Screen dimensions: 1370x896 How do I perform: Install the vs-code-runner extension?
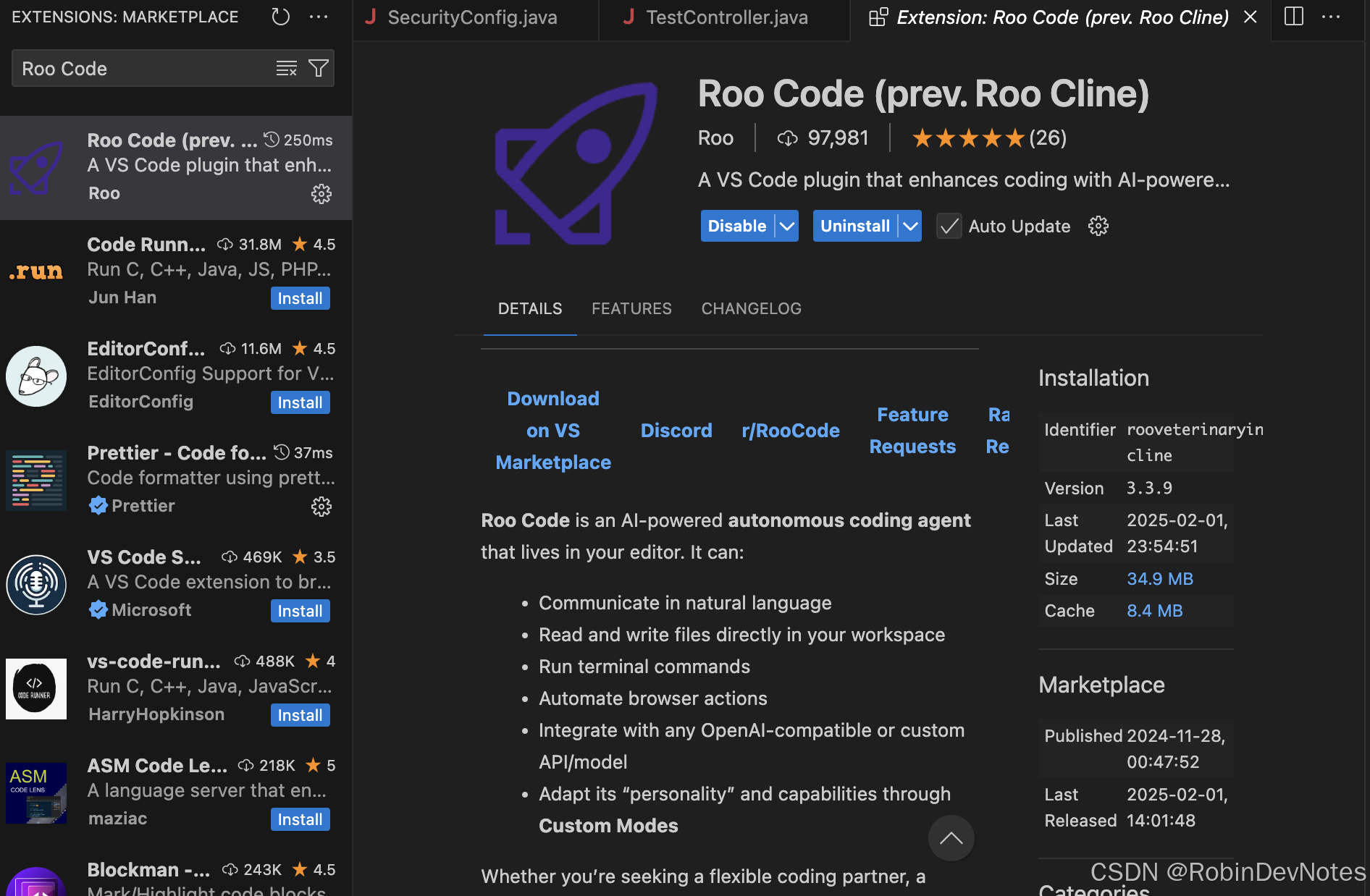click(300, 715)
